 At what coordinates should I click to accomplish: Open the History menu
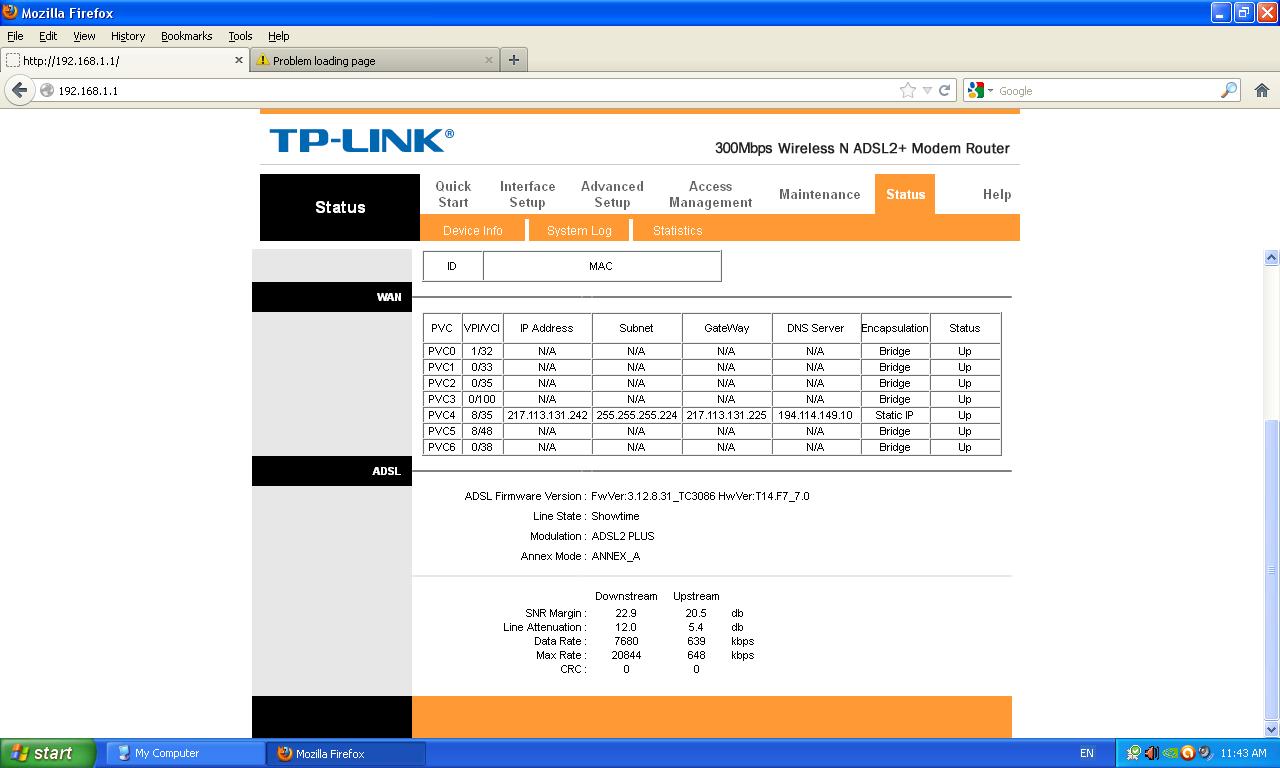point(127,36)
